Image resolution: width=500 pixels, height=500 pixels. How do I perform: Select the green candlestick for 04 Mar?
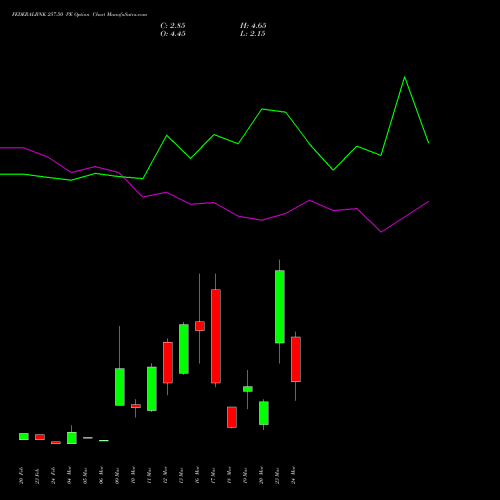[x=72, y=438]
